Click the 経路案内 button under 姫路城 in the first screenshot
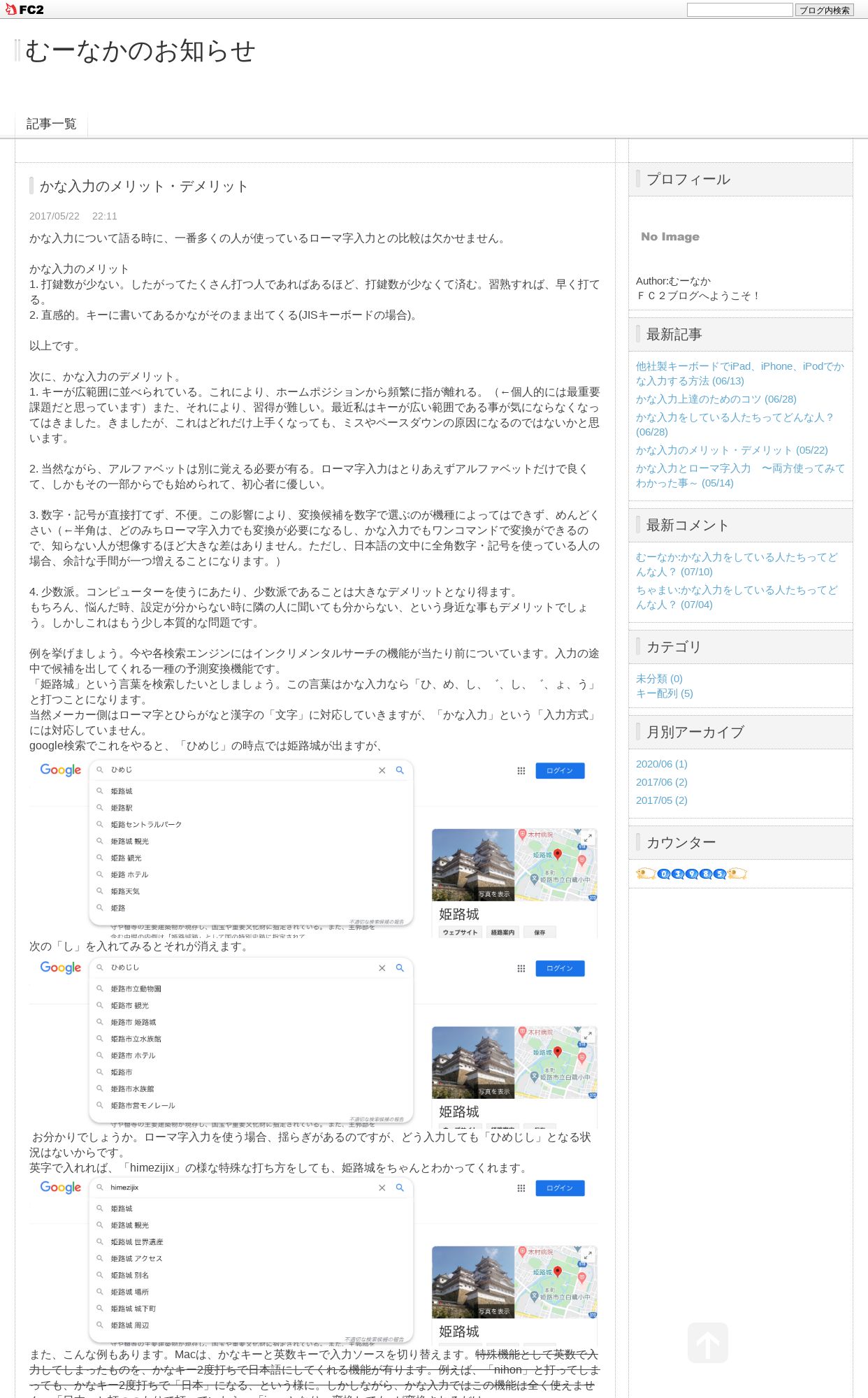This screenshot has height=1398, width=868. click(x=502, y=932)
